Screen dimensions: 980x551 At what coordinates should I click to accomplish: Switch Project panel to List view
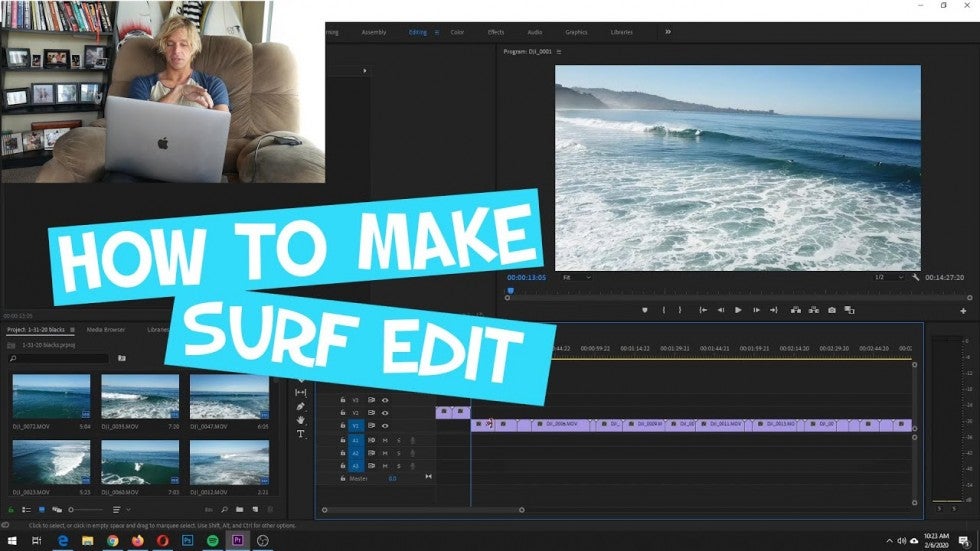point(26,510)
